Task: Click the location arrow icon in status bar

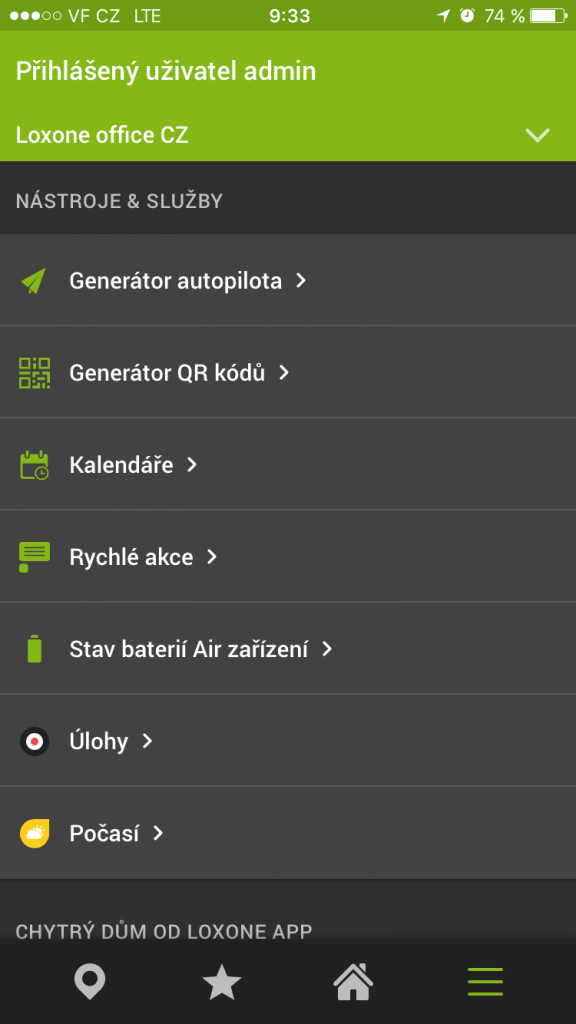Action: pos(443,15)
